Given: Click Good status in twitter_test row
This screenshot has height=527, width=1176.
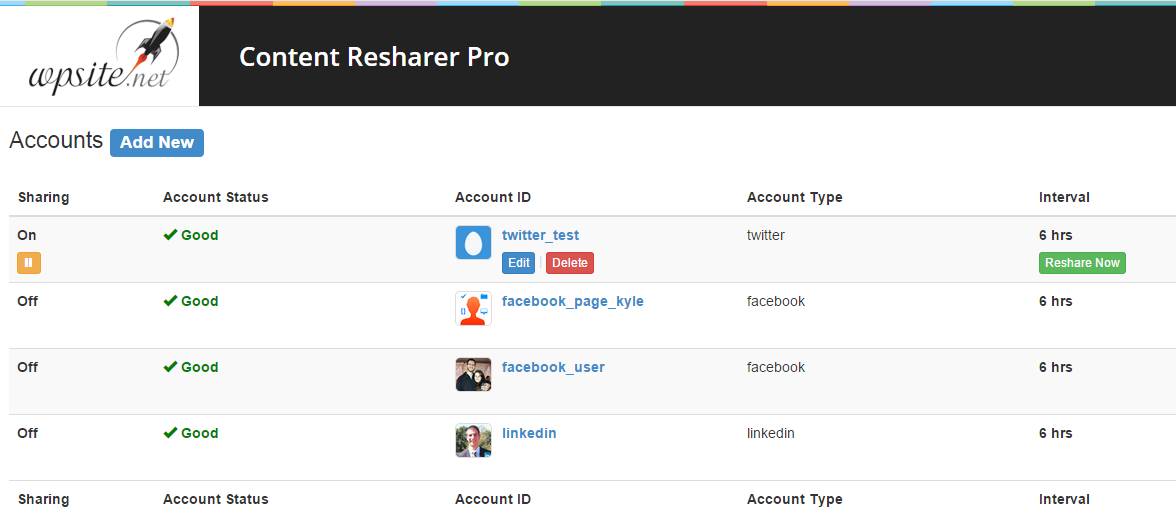Looking at the screenshot, I should pos(190,235).
